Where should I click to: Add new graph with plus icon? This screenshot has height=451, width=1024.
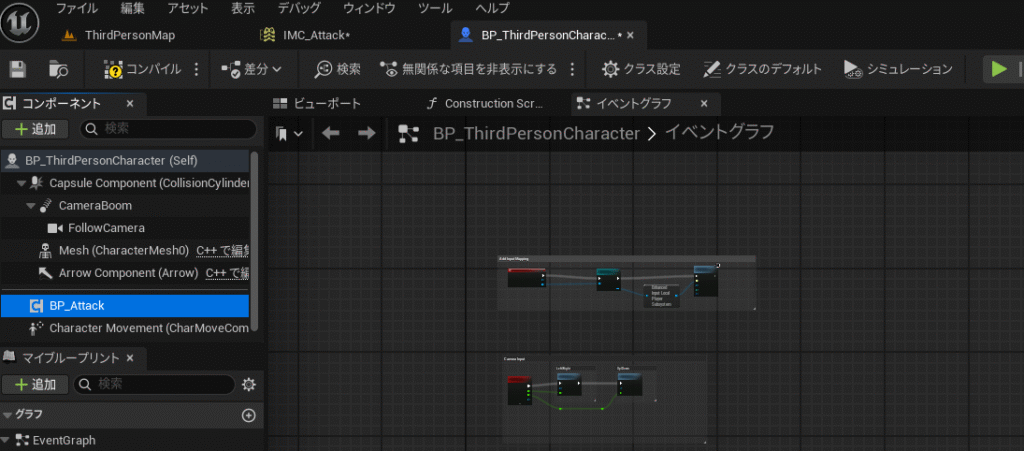248,415
